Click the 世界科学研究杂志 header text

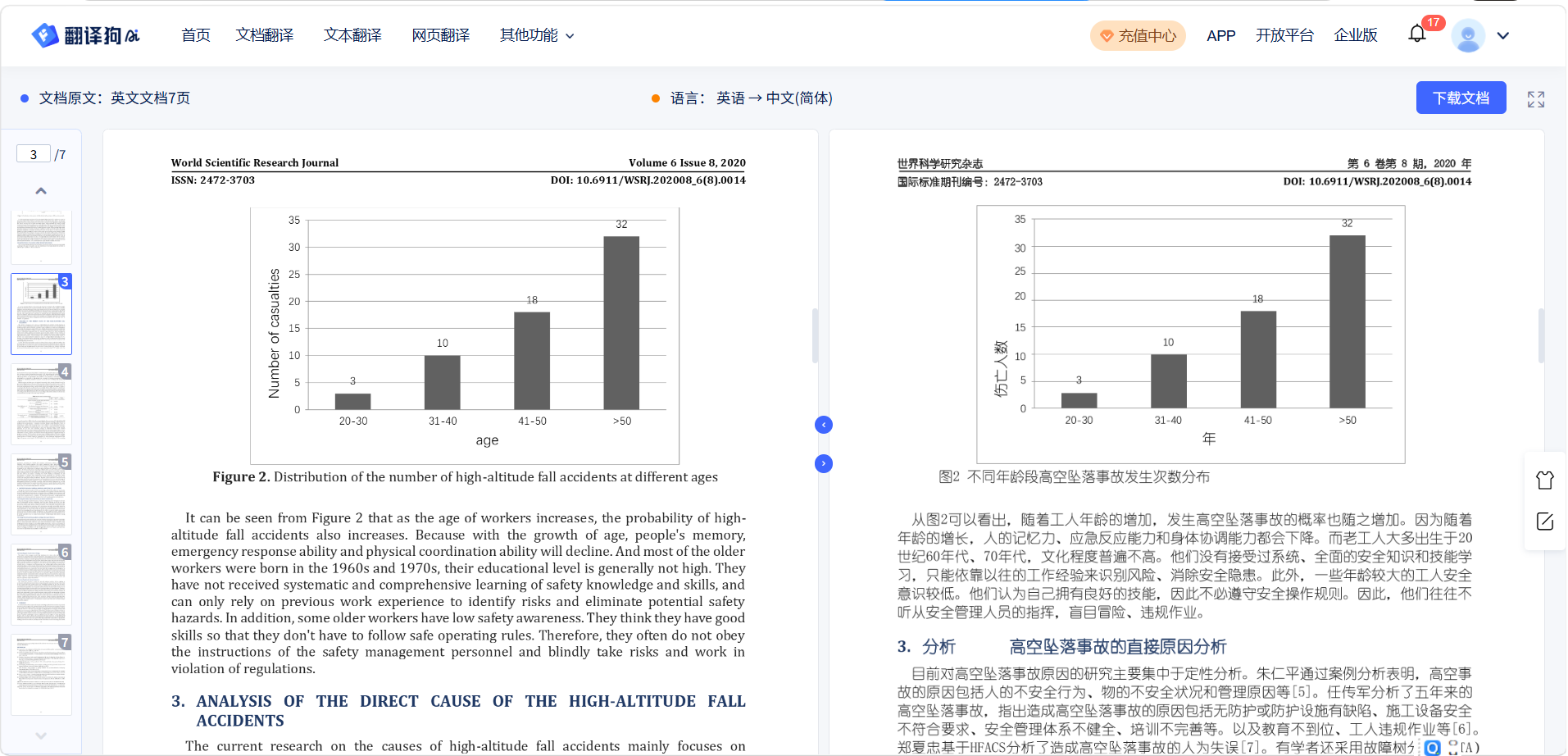click(x=939, y=164)
